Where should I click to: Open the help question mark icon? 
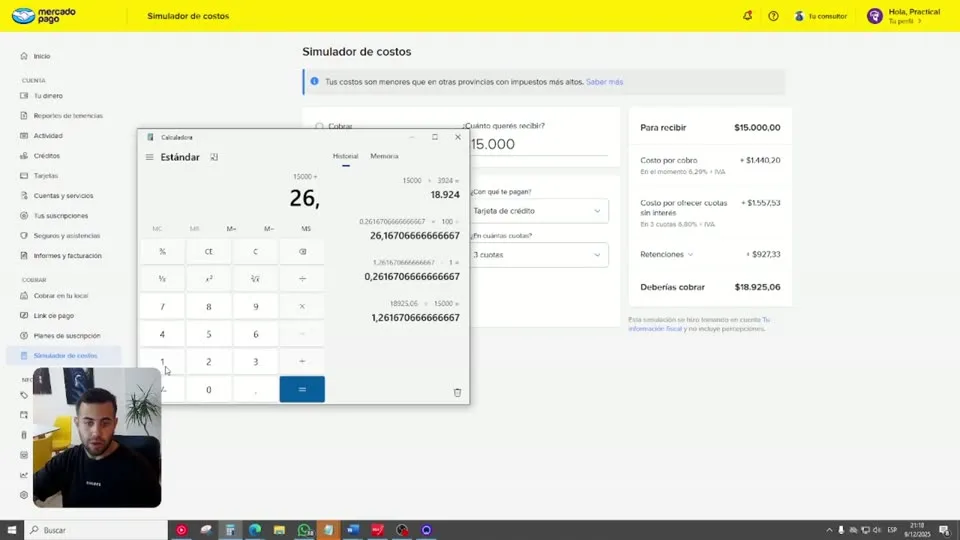773,16
